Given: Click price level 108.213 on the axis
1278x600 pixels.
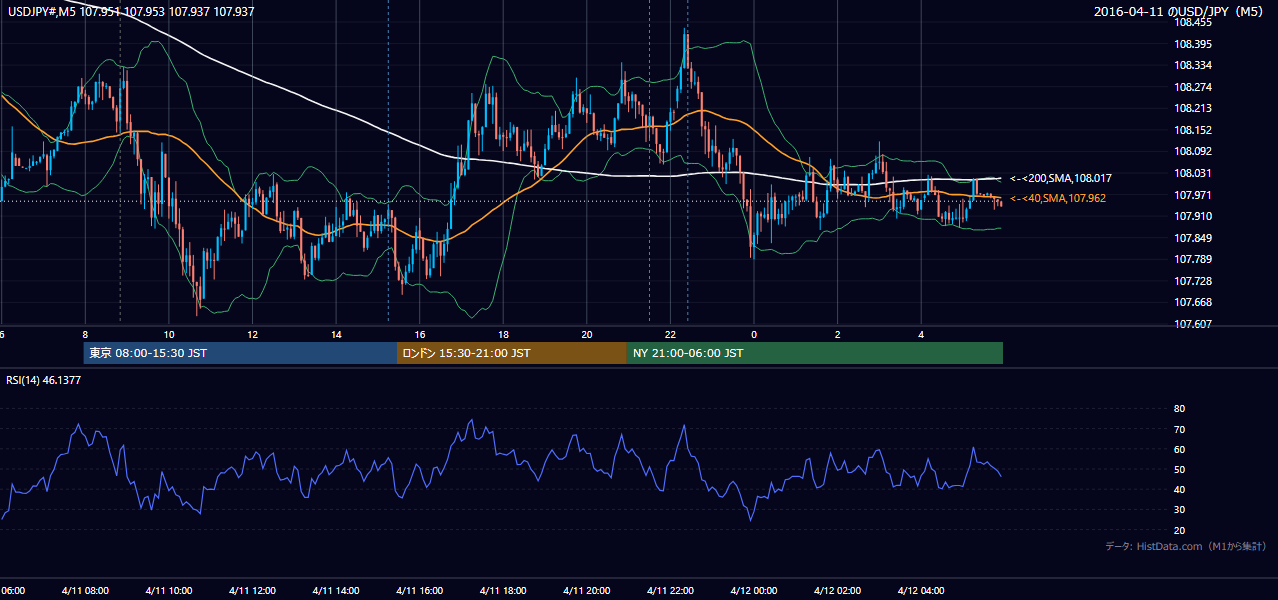Looking at the screenshot, I should tap(1193, 108).
